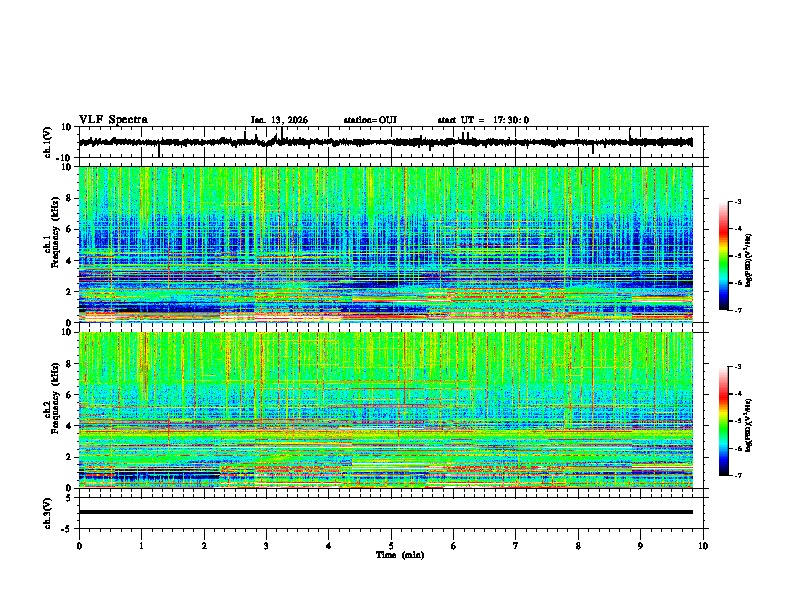Click the "VLF Spectra" title text
792x612 pixels.
113,120
